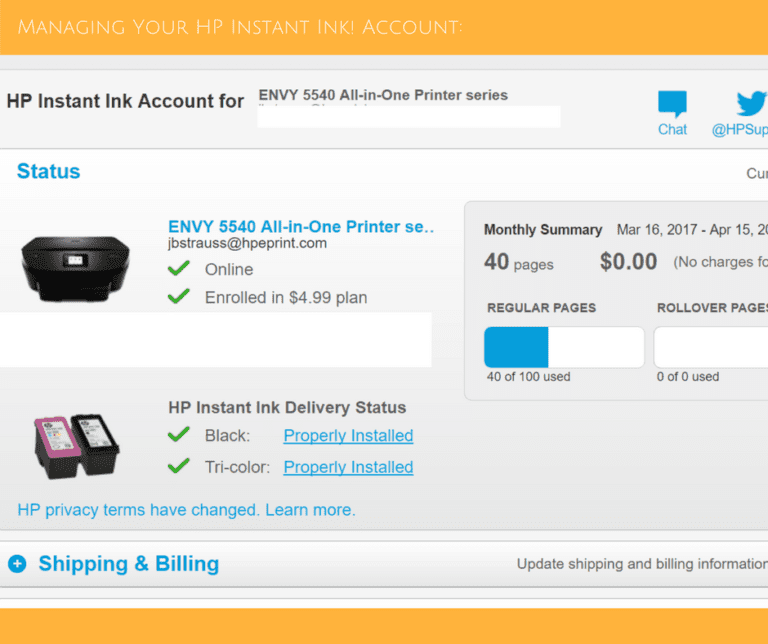This screenshot has height=644, width=768.
Task: Expand Shipping & Billing plus icon
Action: pyautogui.click(x=17, y=564)
